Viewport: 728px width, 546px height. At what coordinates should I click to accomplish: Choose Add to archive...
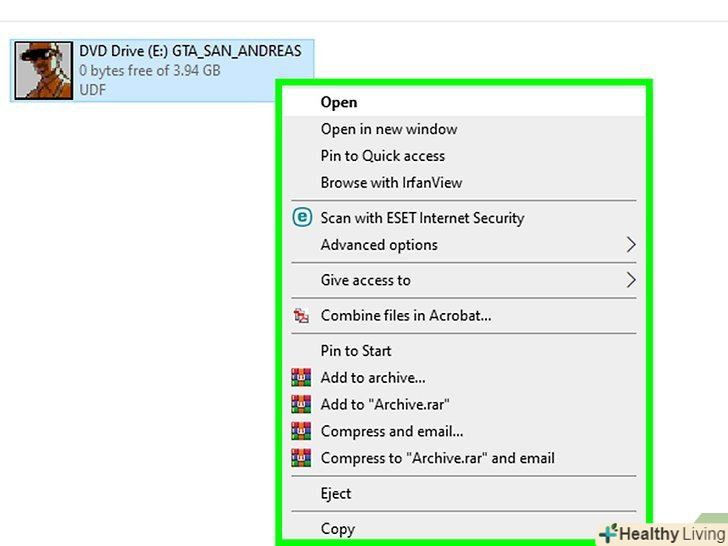click(464, 377)
